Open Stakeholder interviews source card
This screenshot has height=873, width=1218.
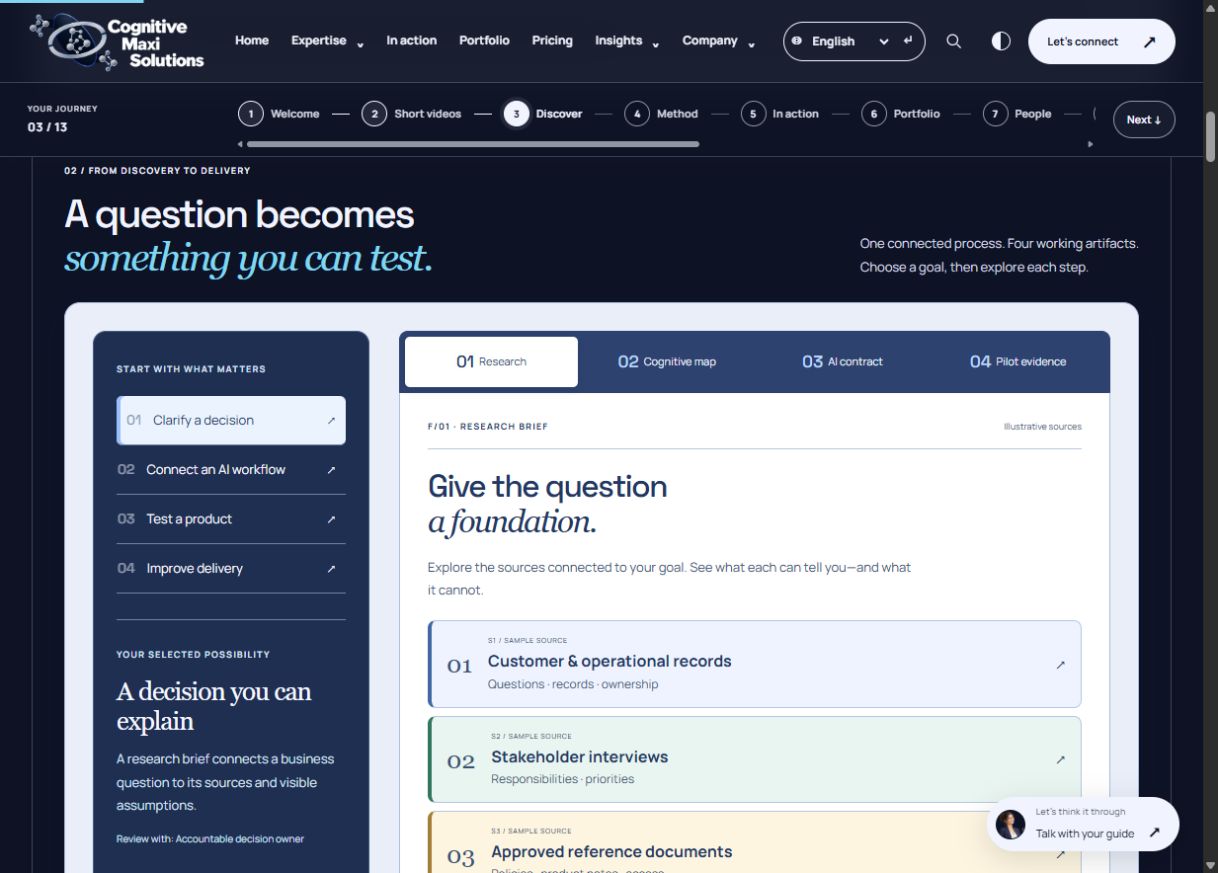(x=755, y=759)
